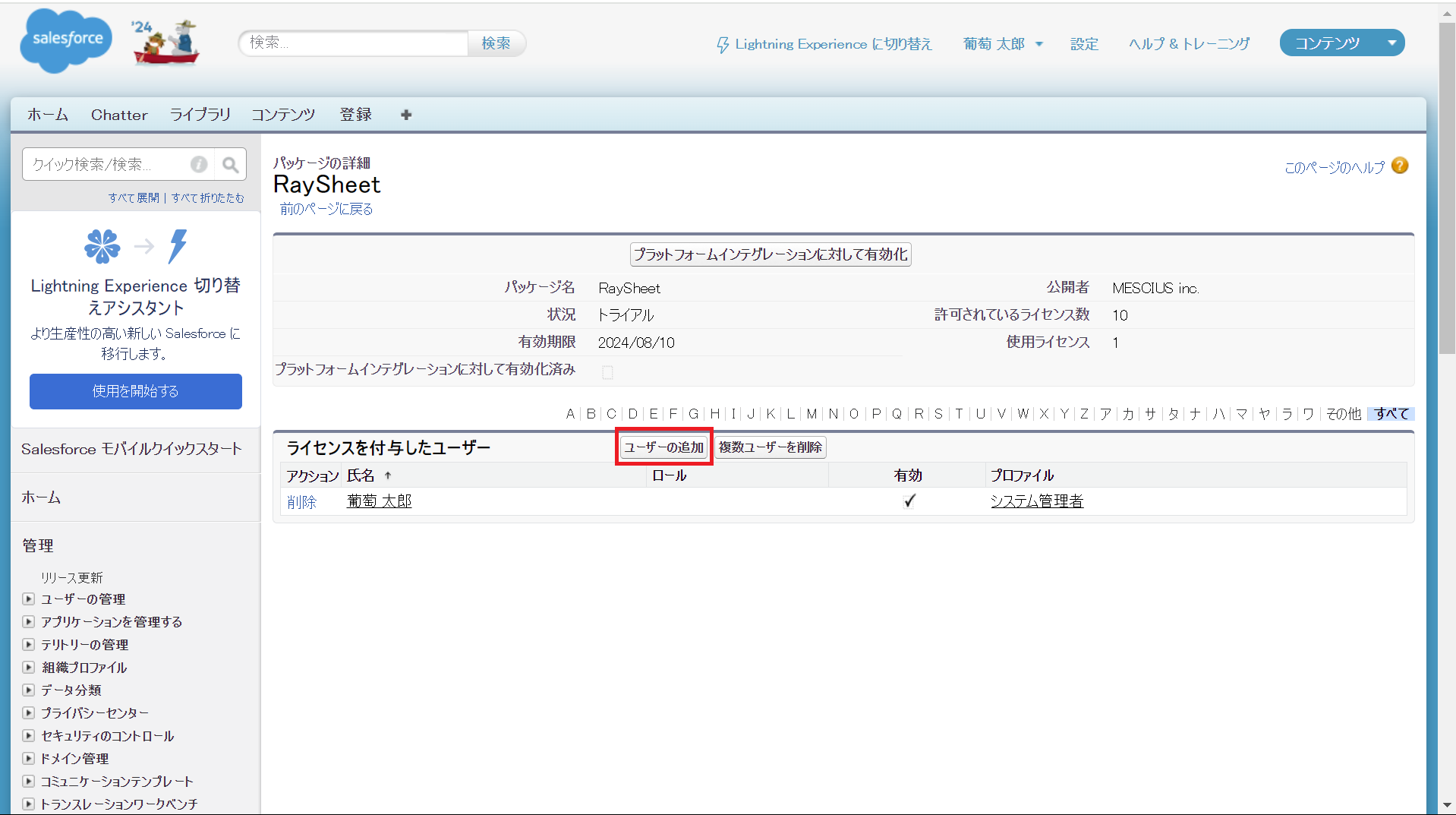The height and width of the screenshot is (815, 1456).
Task: Open the sidebar ホーム item
Action: pos(41,498)
